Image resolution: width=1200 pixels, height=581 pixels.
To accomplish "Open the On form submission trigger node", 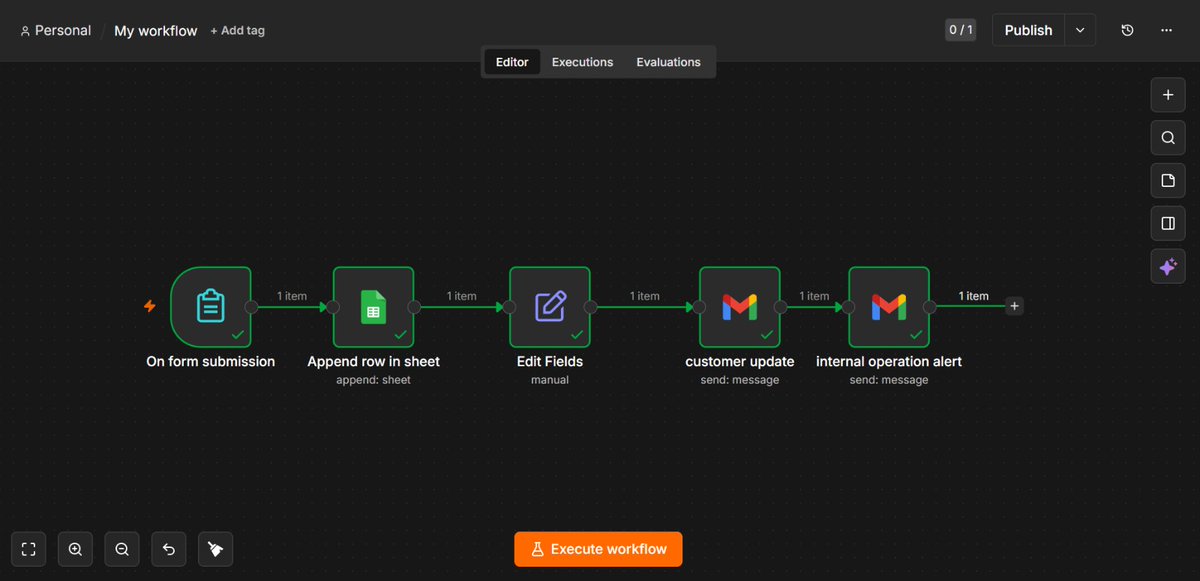I will [211, 306].
